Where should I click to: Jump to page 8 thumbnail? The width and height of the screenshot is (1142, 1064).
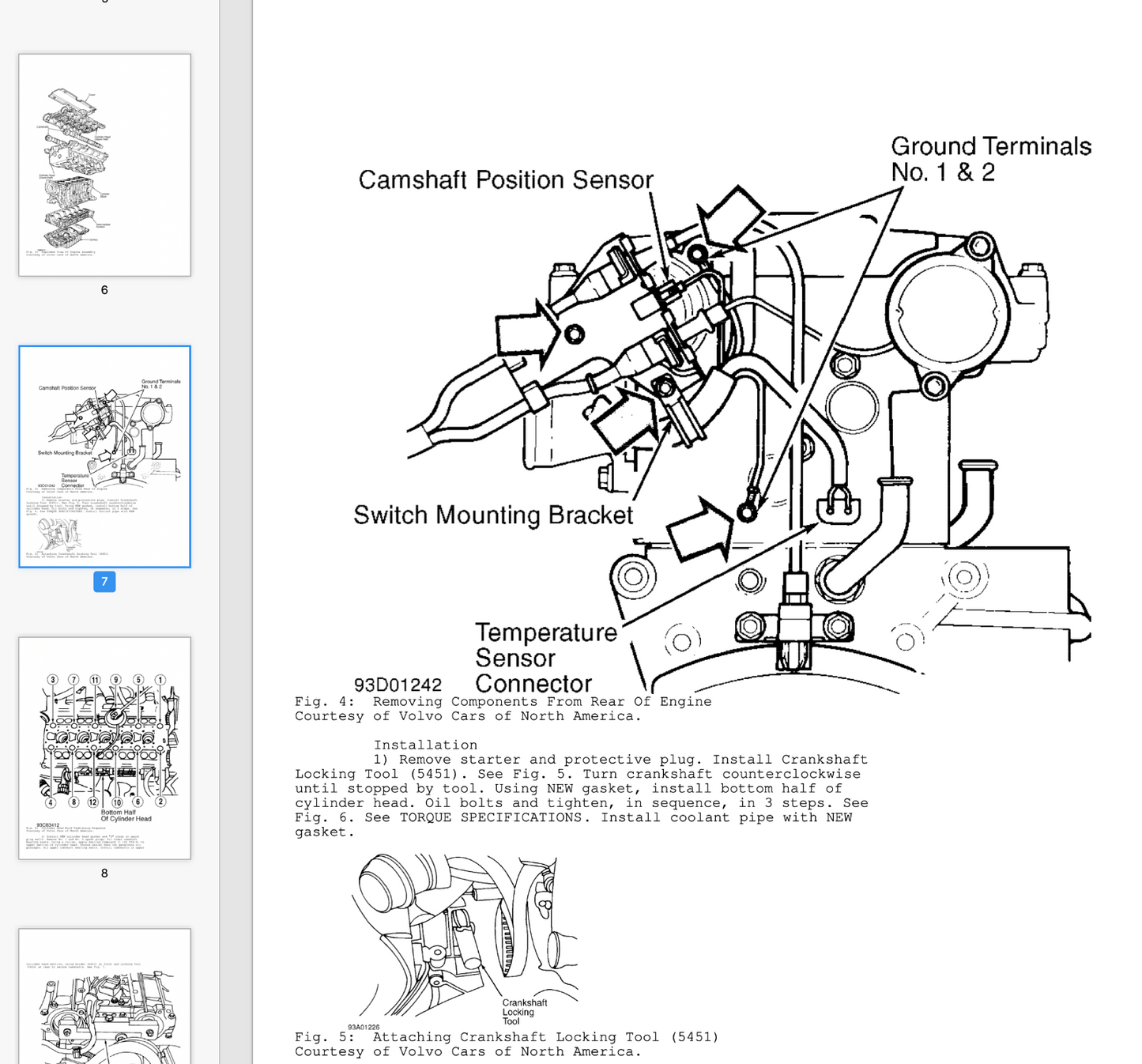pyautogui.click(x=104, y=748)
